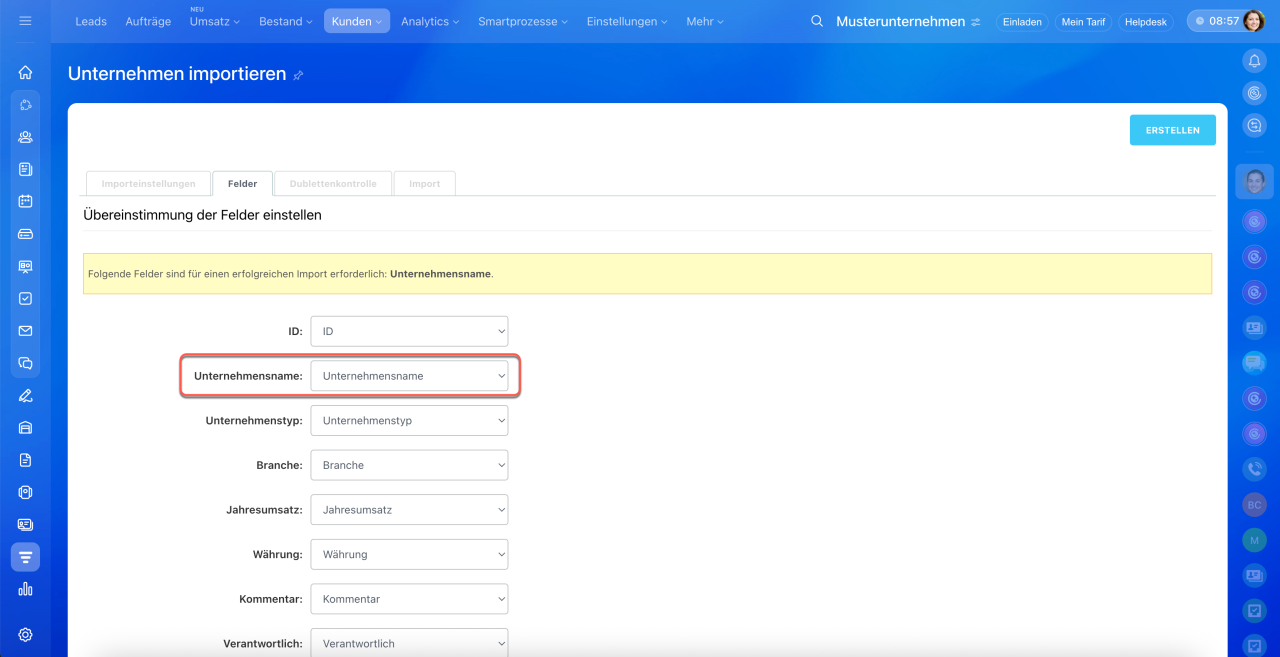Open the mail icon in sidebar
This screenshot has height=657, width=1280.
click(25, 331)
